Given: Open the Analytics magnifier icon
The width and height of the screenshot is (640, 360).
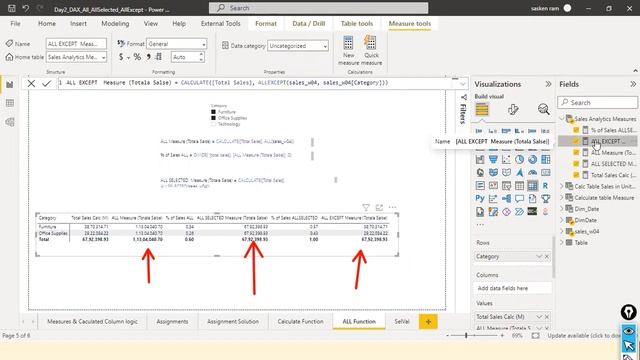Looking at the screenshot, I should tap(543, 109).
